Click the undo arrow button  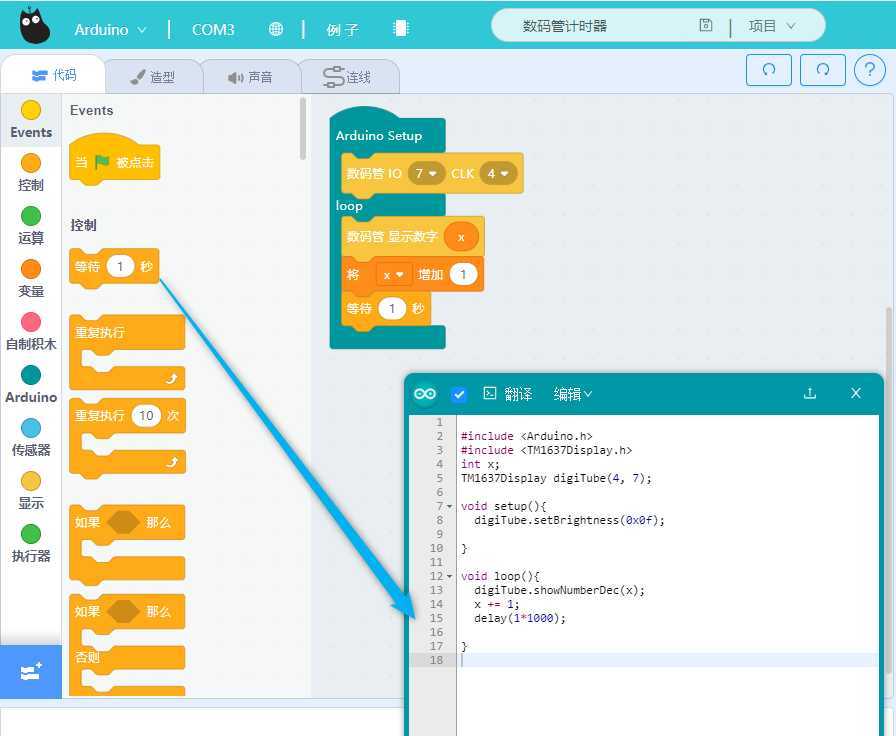pos(769,70)
